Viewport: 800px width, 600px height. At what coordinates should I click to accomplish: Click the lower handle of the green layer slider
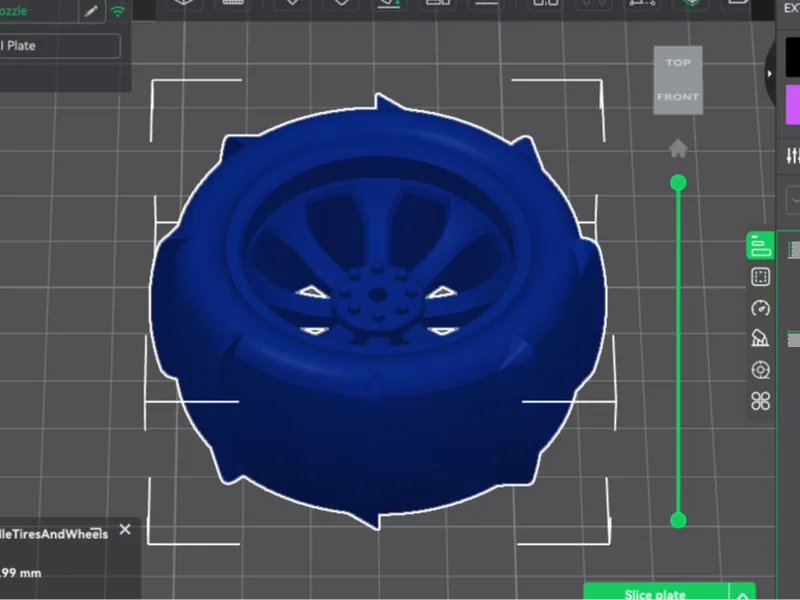(678, 520)
